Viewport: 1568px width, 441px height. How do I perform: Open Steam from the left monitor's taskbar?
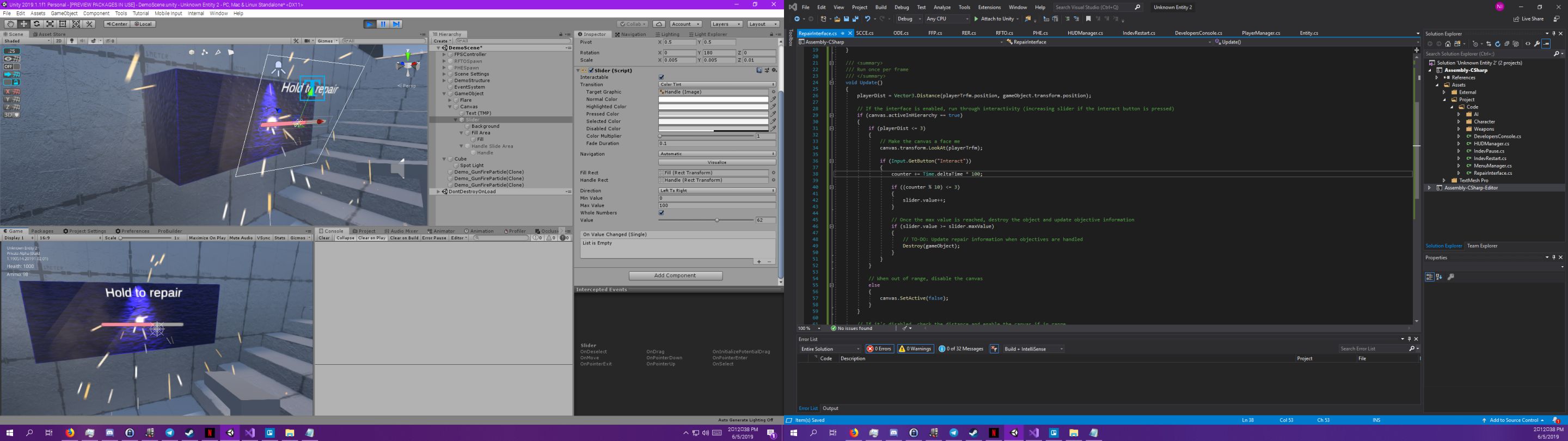[189, 432]
